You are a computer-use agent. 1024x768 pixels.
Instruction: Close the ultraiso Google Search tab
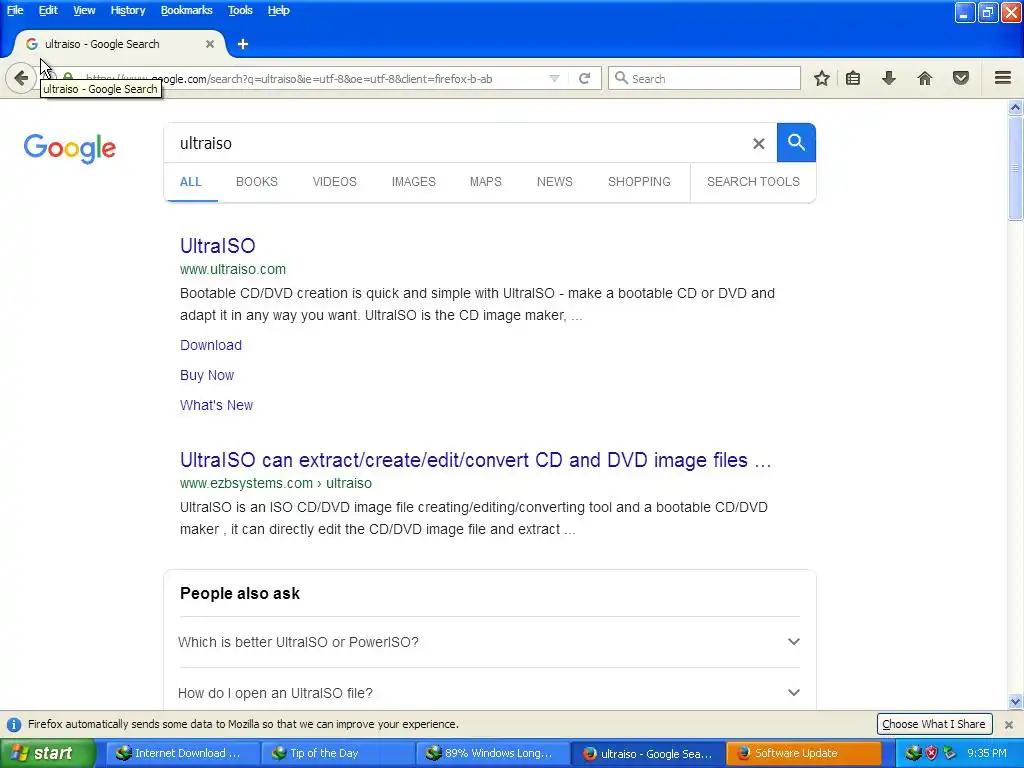[x=210, y=44]
